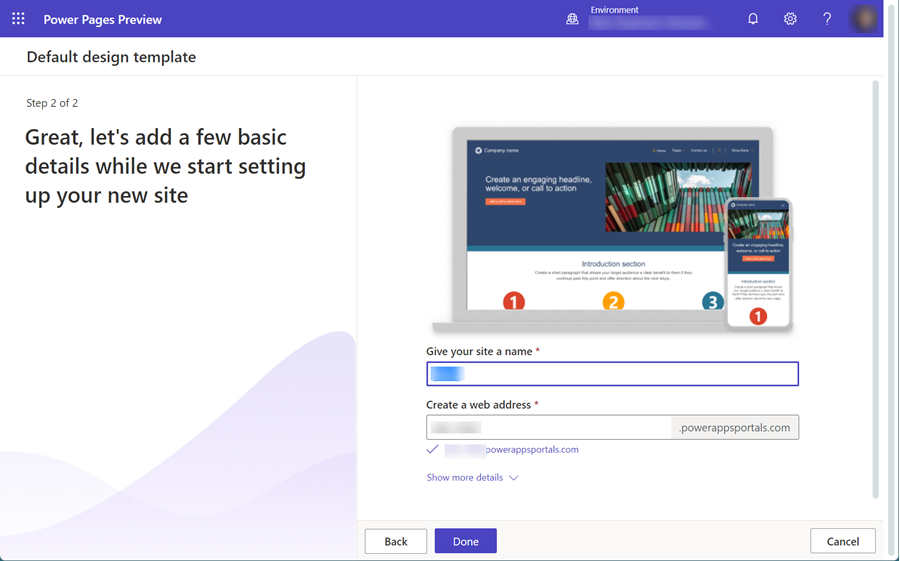Open the suggested powerappsportals.com link

point(511,450)
